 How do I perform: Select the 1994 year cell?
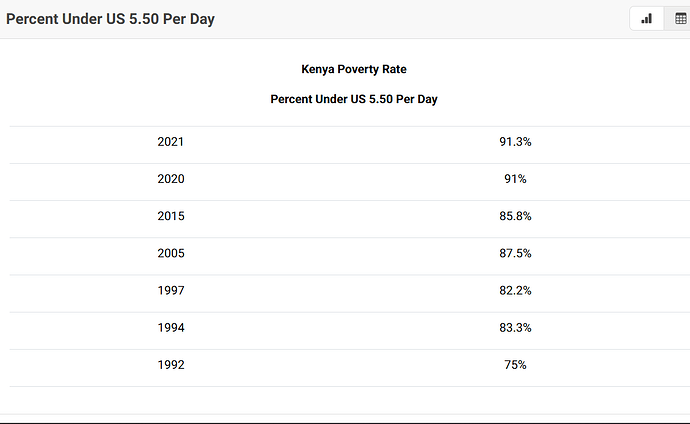click(x=171, y=328)
